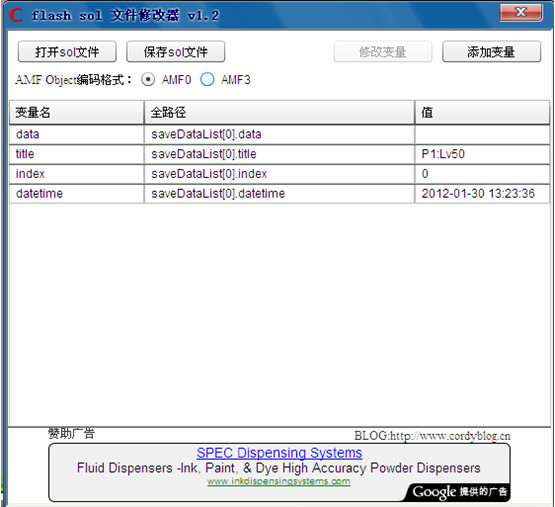The height and width of the screenshot is (507, 555).
Task: Select the datetime variable row
Action: point(279,194)
